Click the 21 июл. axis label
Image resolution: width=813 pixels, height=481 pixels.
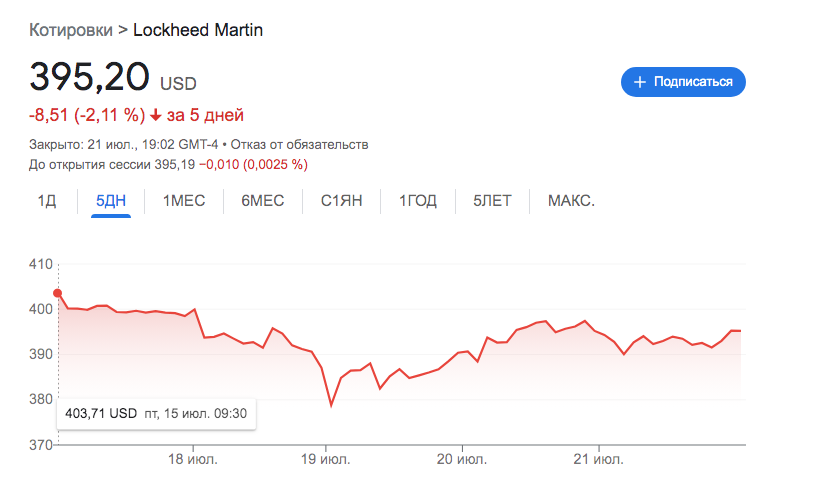coord(598,459)
